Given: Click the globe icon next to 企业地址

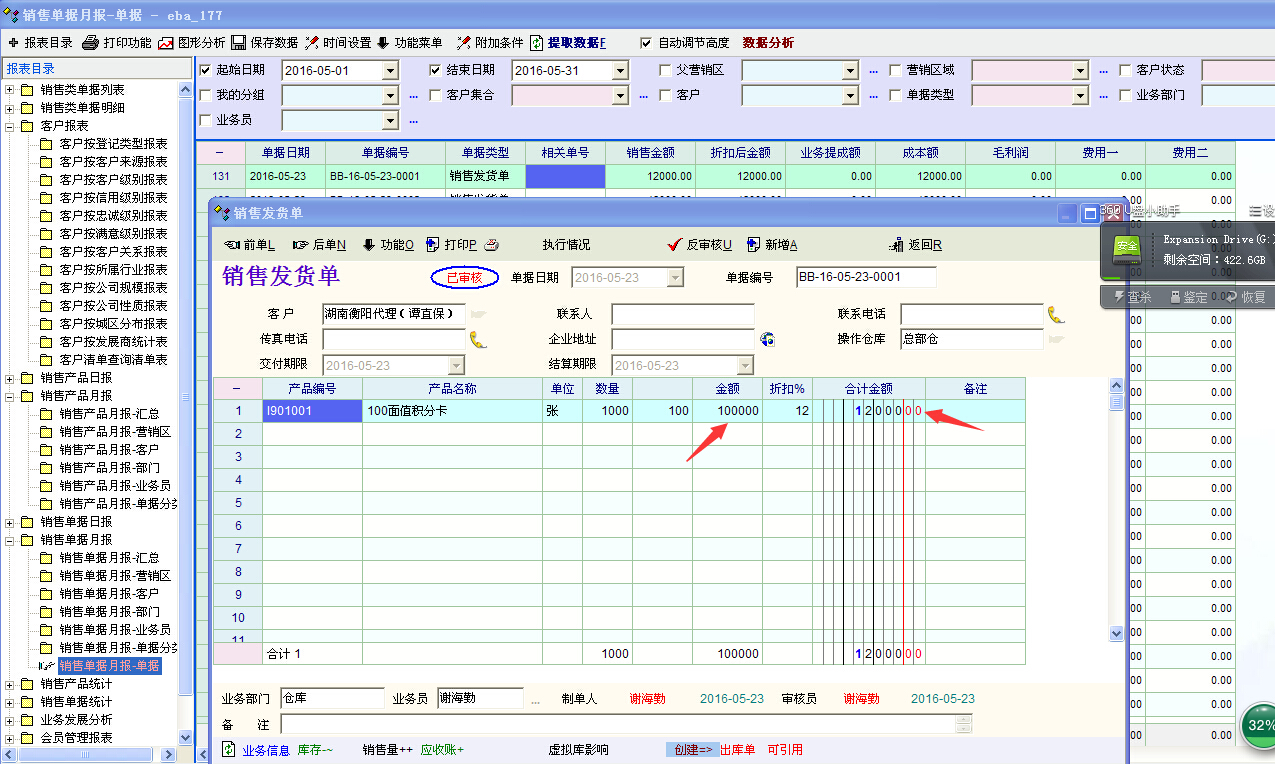Looking at the screenshot, I should pyautogui.click(x=767, y=339).
